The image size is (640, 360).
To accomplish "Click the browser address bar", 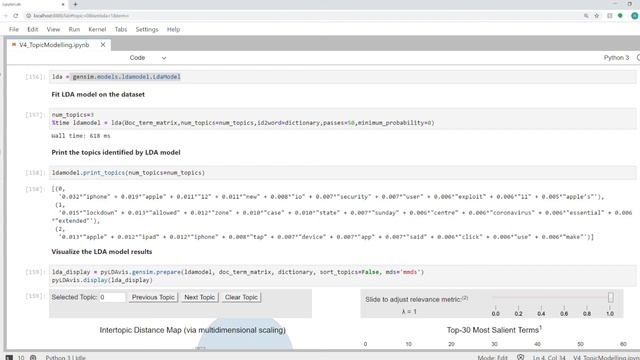I will (x=302, y=16).
